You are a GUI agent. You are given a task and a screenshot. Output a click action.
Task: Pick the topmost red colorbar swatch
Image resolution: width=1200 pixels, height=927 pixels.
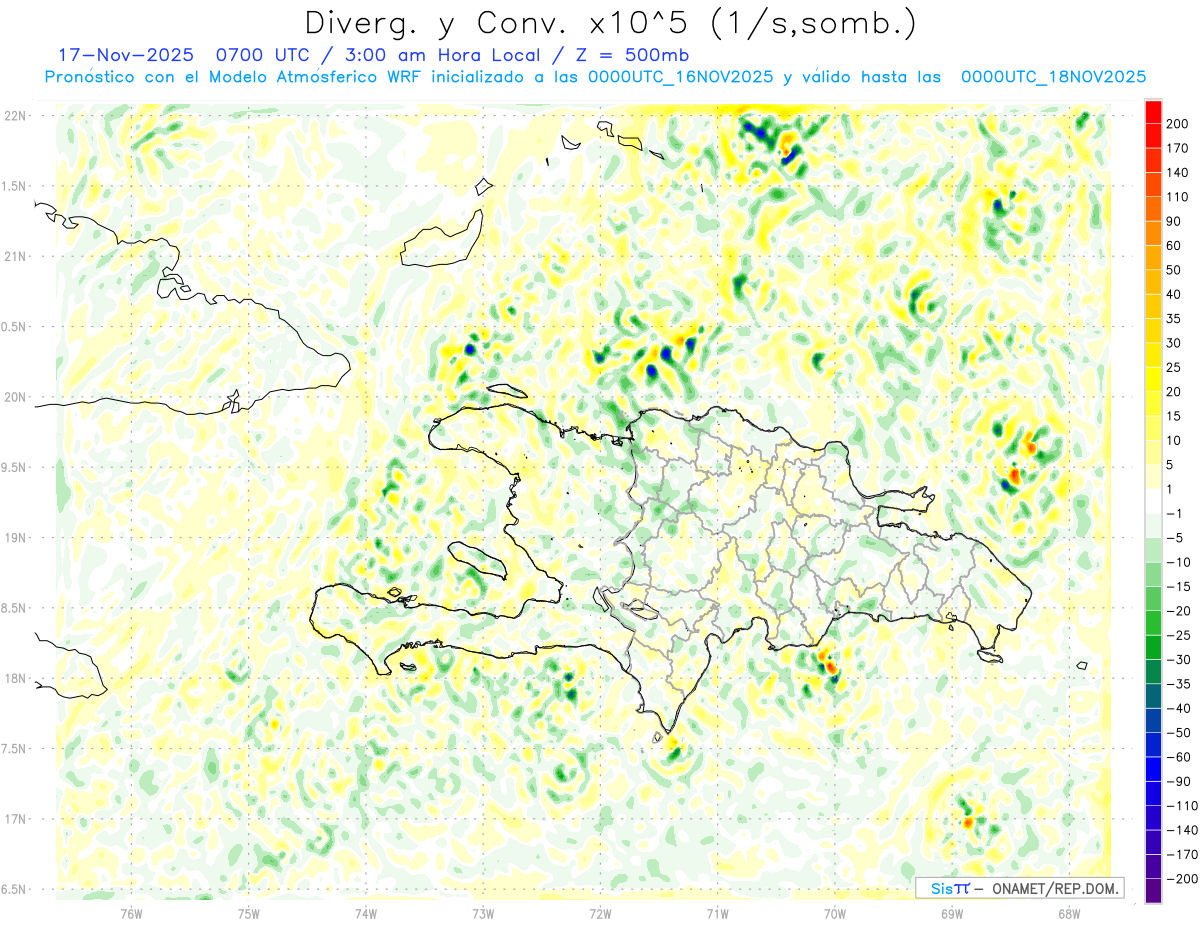tap(1153, 111)
